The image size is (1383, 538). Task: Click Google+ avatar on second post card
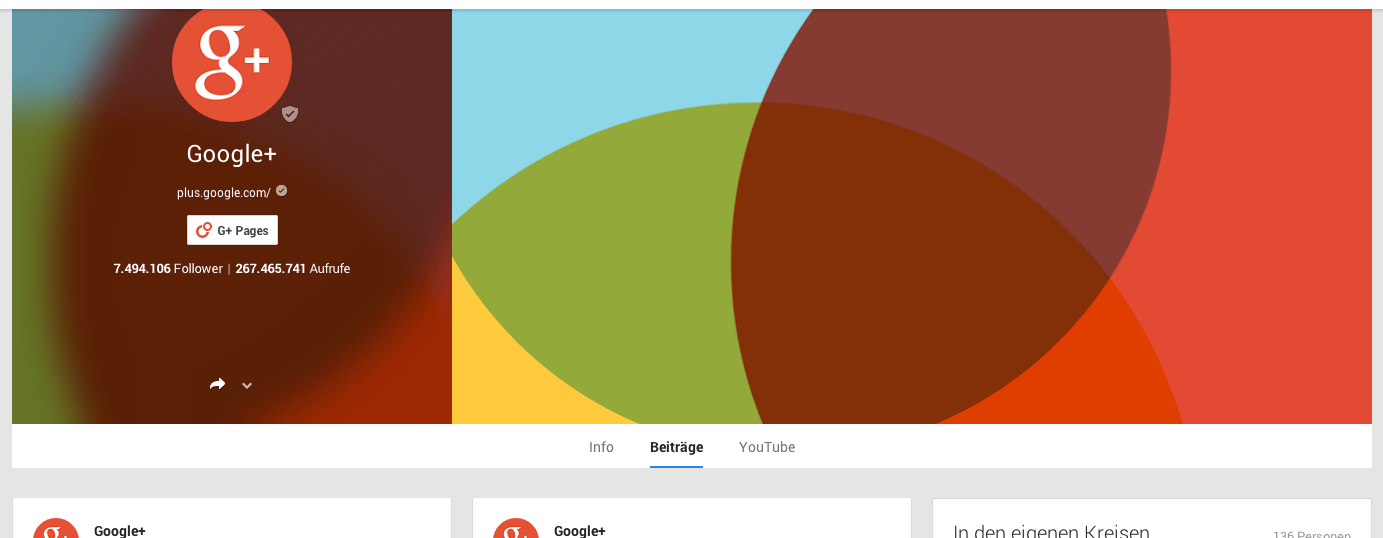point(516,528)
